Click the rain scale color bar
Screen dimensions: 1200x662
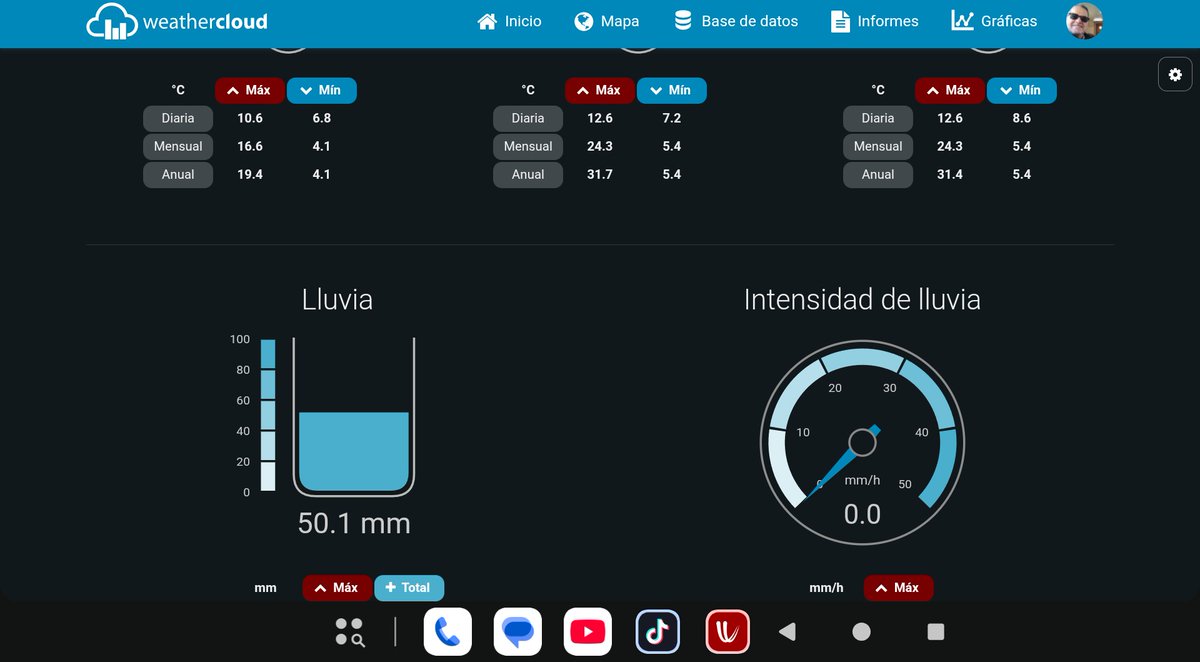pos(268,415)
